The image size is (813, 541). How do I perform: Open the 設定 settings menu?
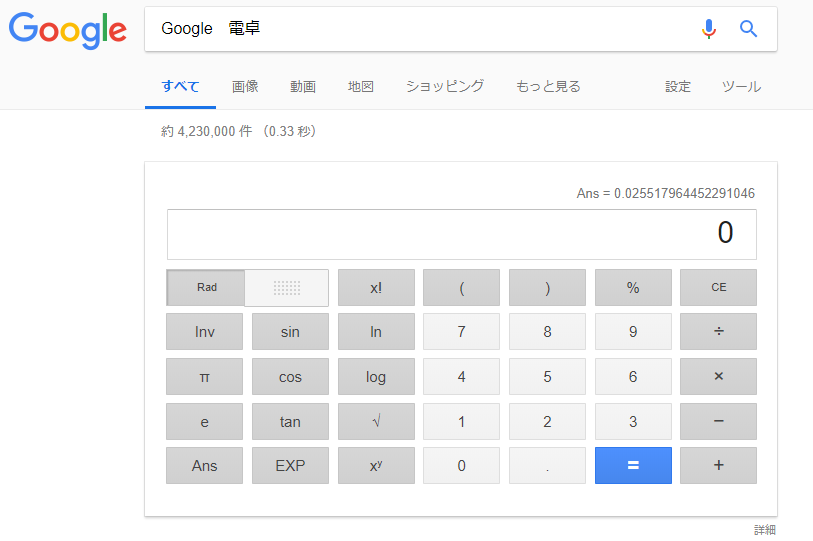[678, 86]
